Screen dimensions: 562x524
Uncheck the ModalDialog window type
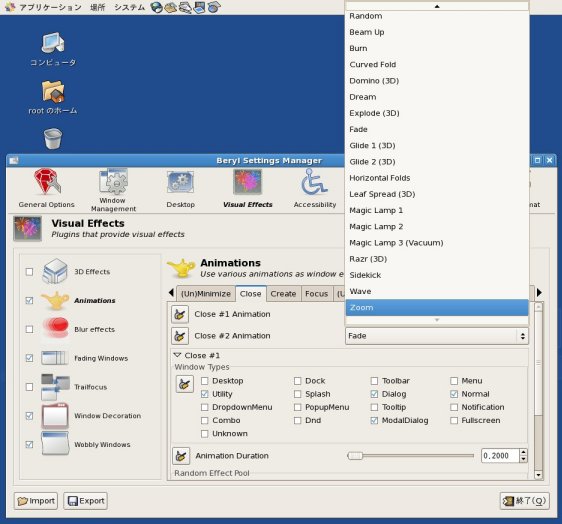(374, 420)
